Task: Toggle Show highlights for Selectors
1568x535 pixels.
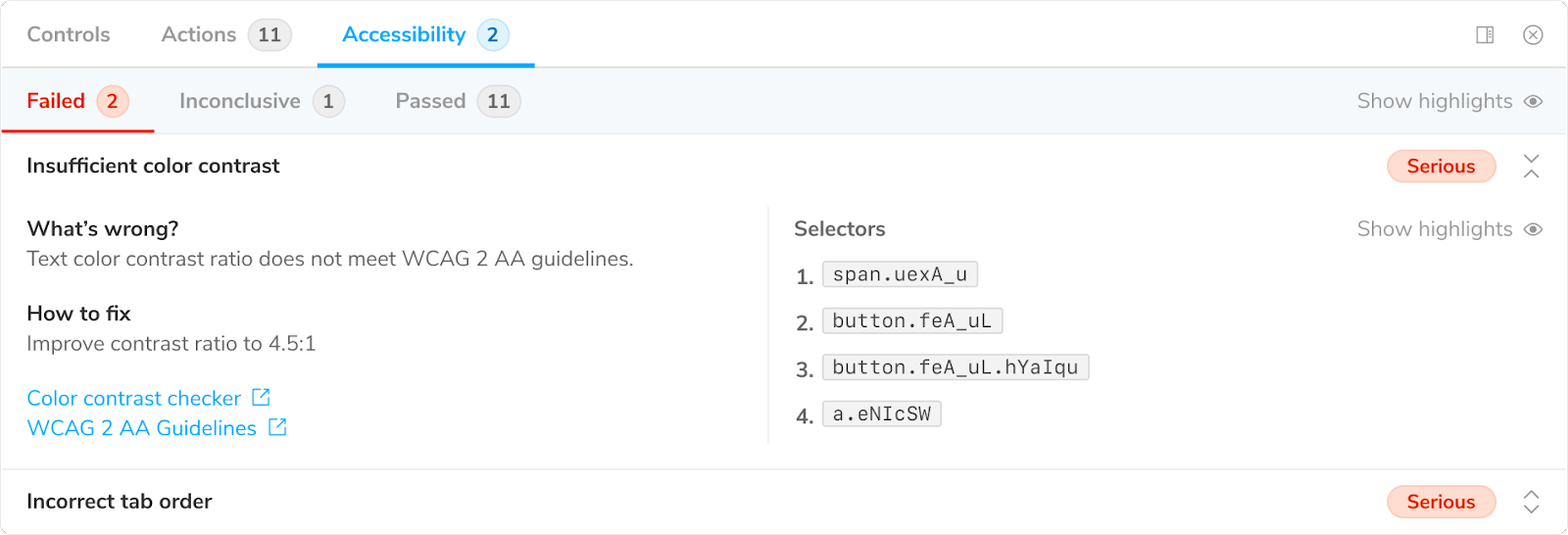Action: [1534, 229]
